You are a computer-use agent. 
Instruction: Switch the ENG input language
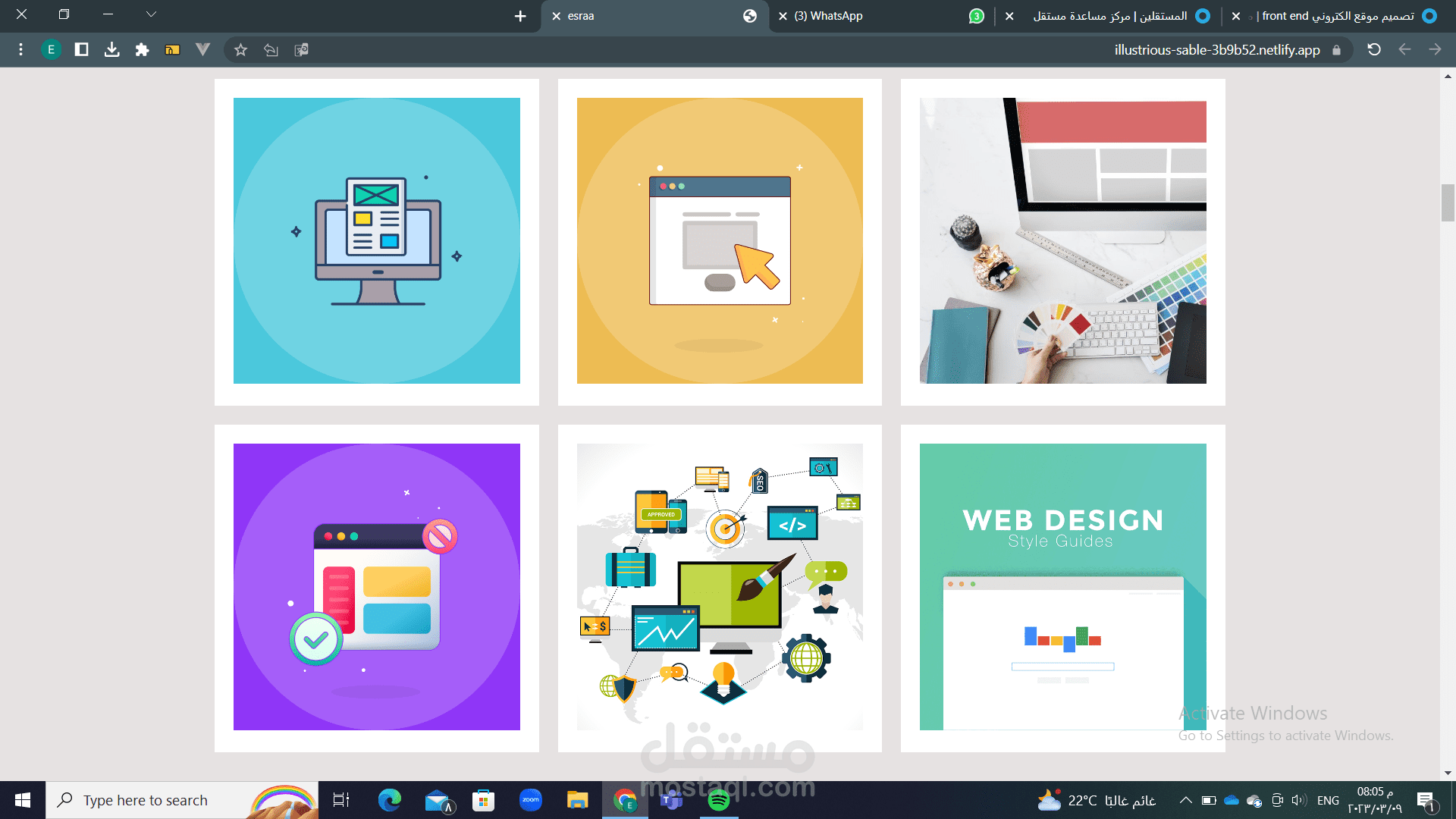tap(1328, 800)
